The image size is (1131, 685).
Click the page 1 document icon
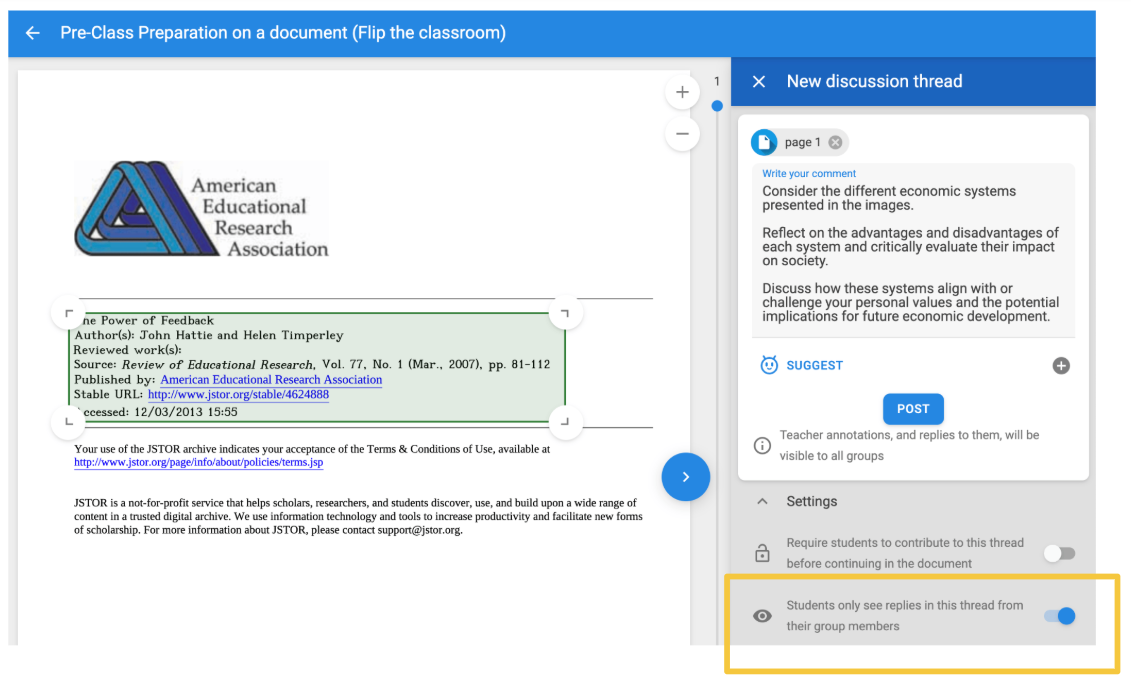coord(764,143)
